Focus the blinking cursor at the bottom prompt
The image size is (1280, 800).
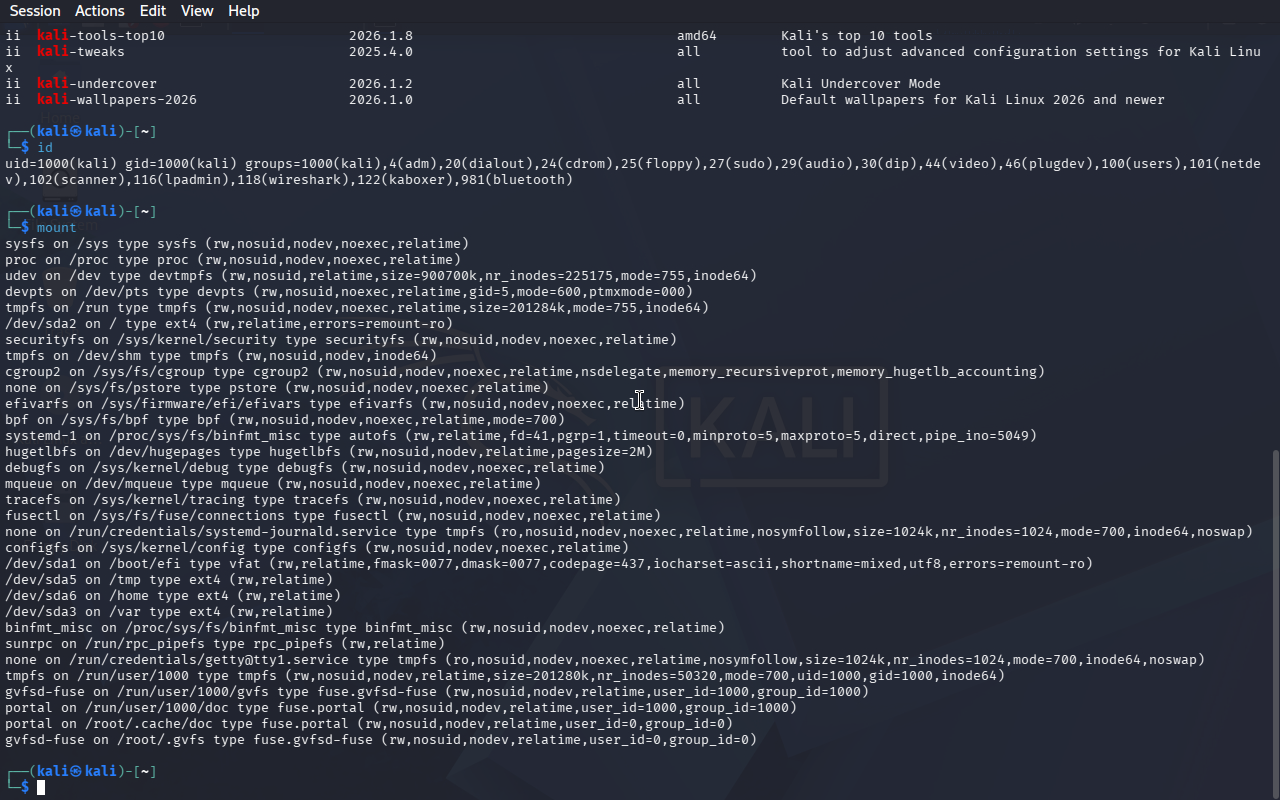(41, 788)
